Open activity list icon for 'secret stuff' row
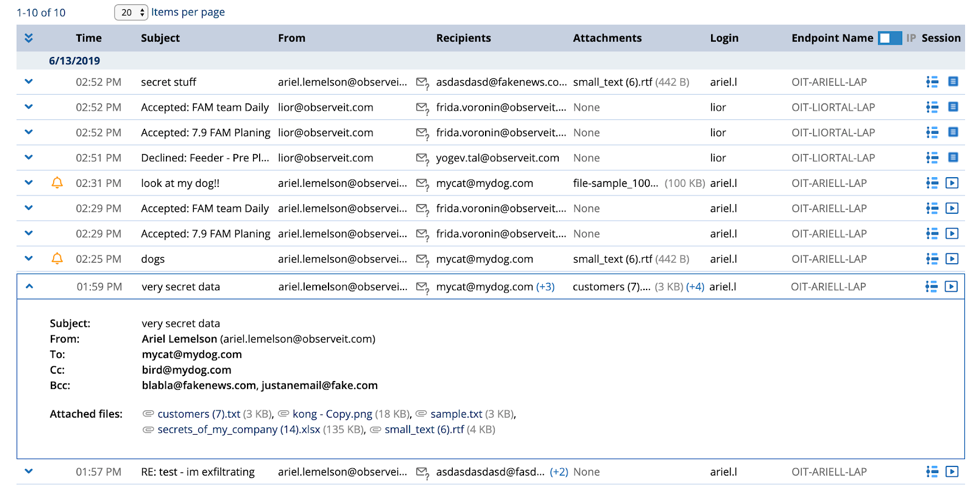This screenshot has height=487, width=974. (x=932, y=82)
